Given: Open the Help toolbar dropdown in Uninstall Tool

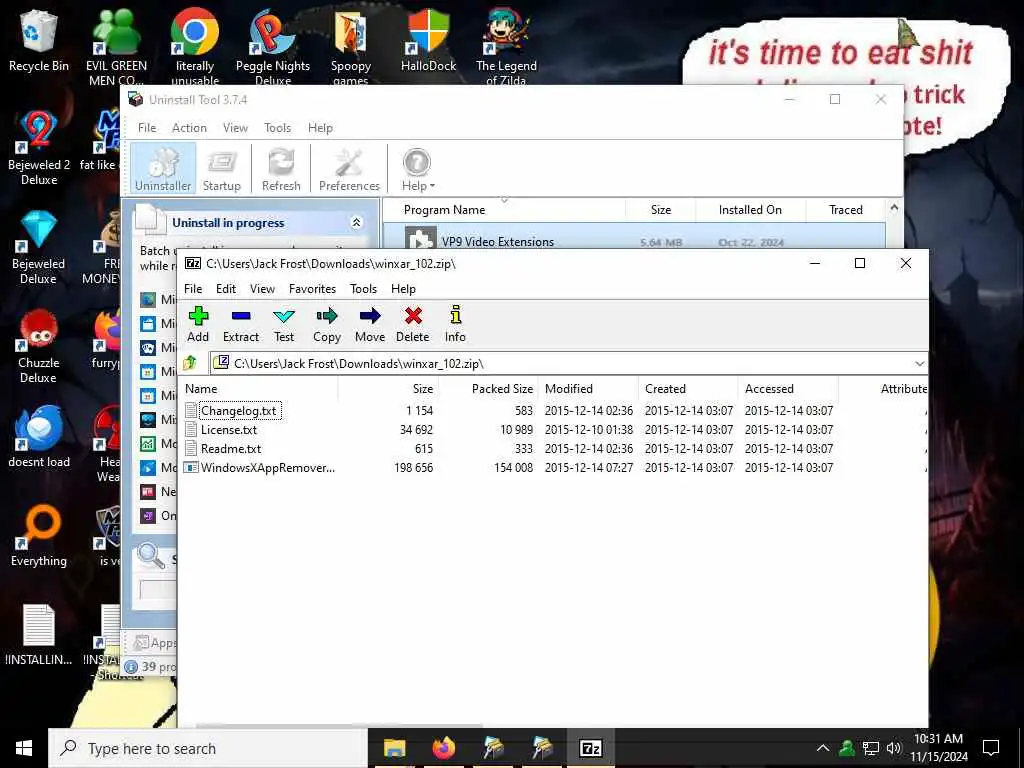Looking at the screenshot, I should click(417, 169).
